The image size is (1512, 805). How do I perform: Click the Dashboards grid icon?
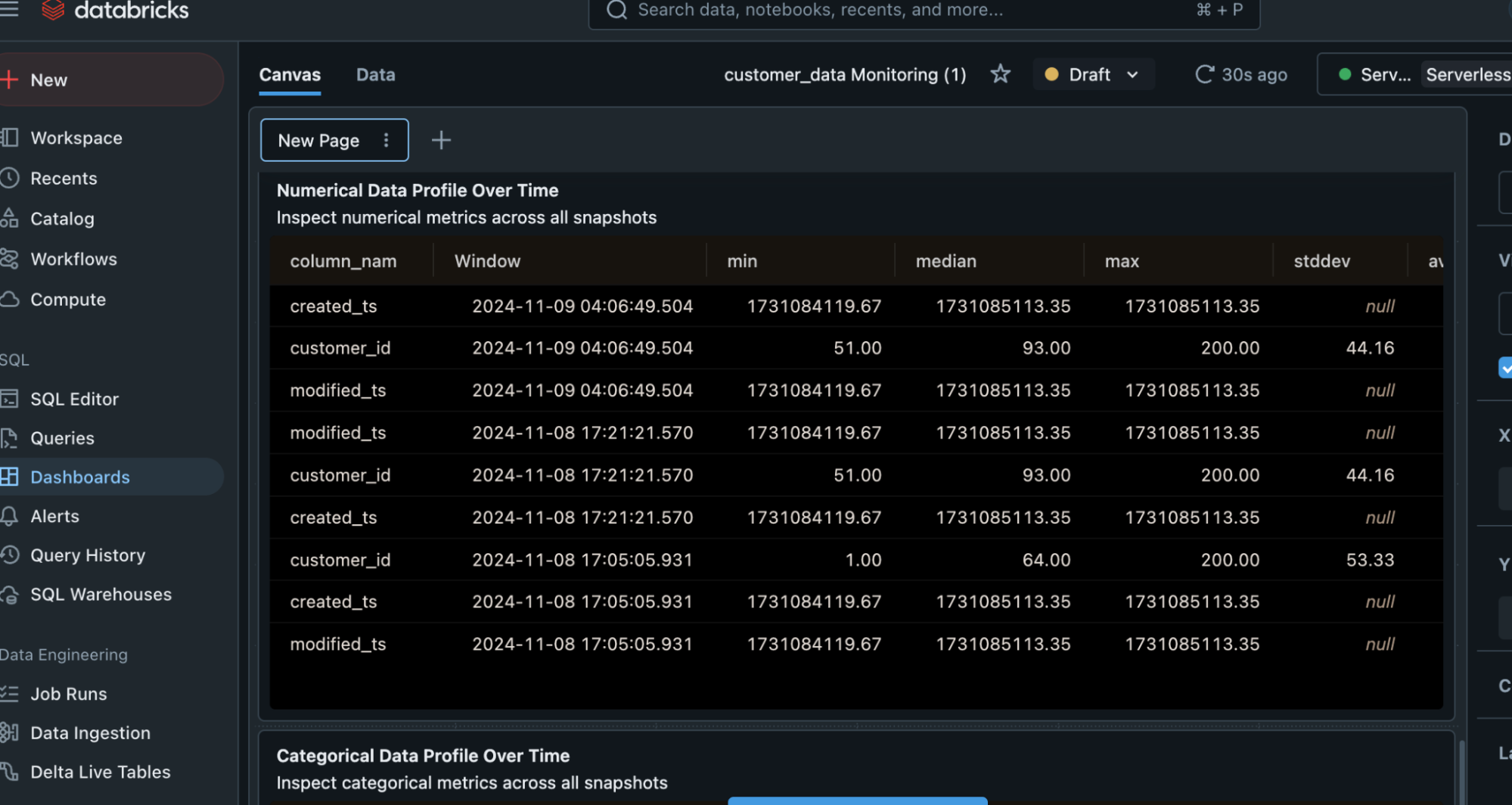pos(9,477)
